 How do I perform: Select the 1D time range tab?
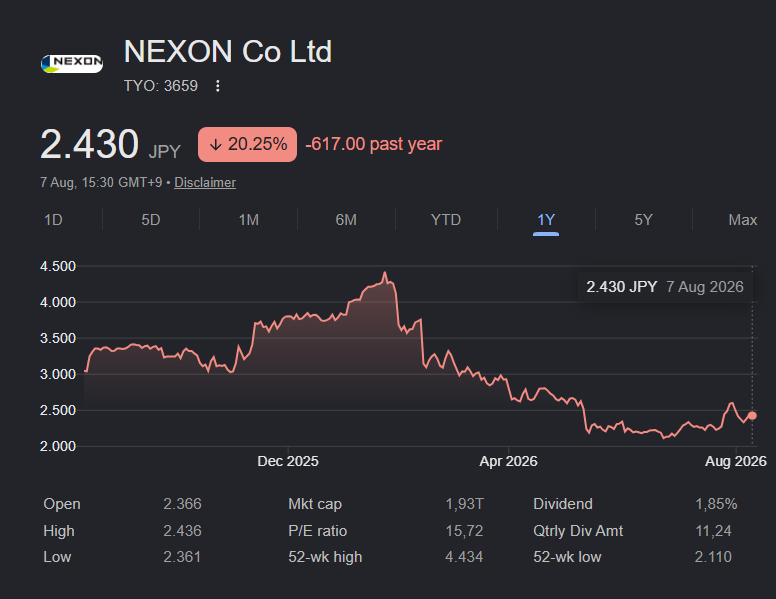[x=53, y=220]
